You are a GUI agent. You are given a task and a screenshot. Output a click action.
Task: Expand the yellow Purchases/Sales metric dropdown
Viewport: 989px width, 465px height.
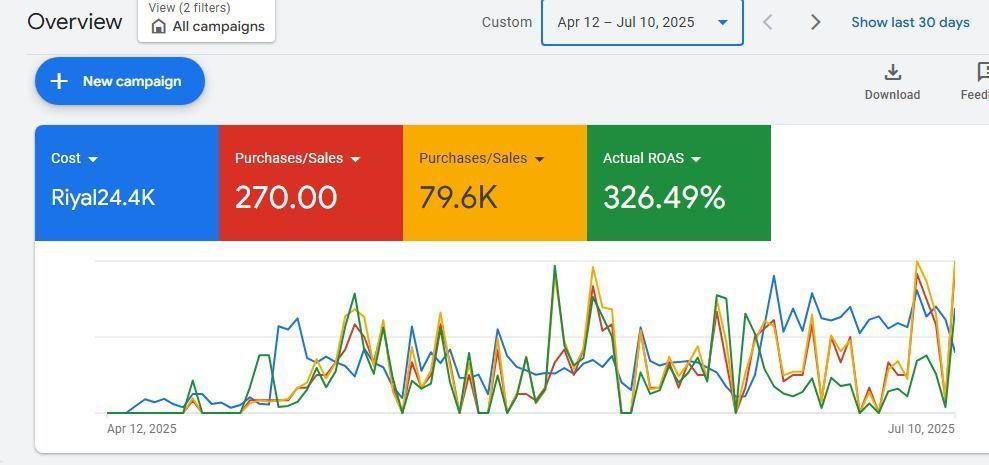click(539, 159)
